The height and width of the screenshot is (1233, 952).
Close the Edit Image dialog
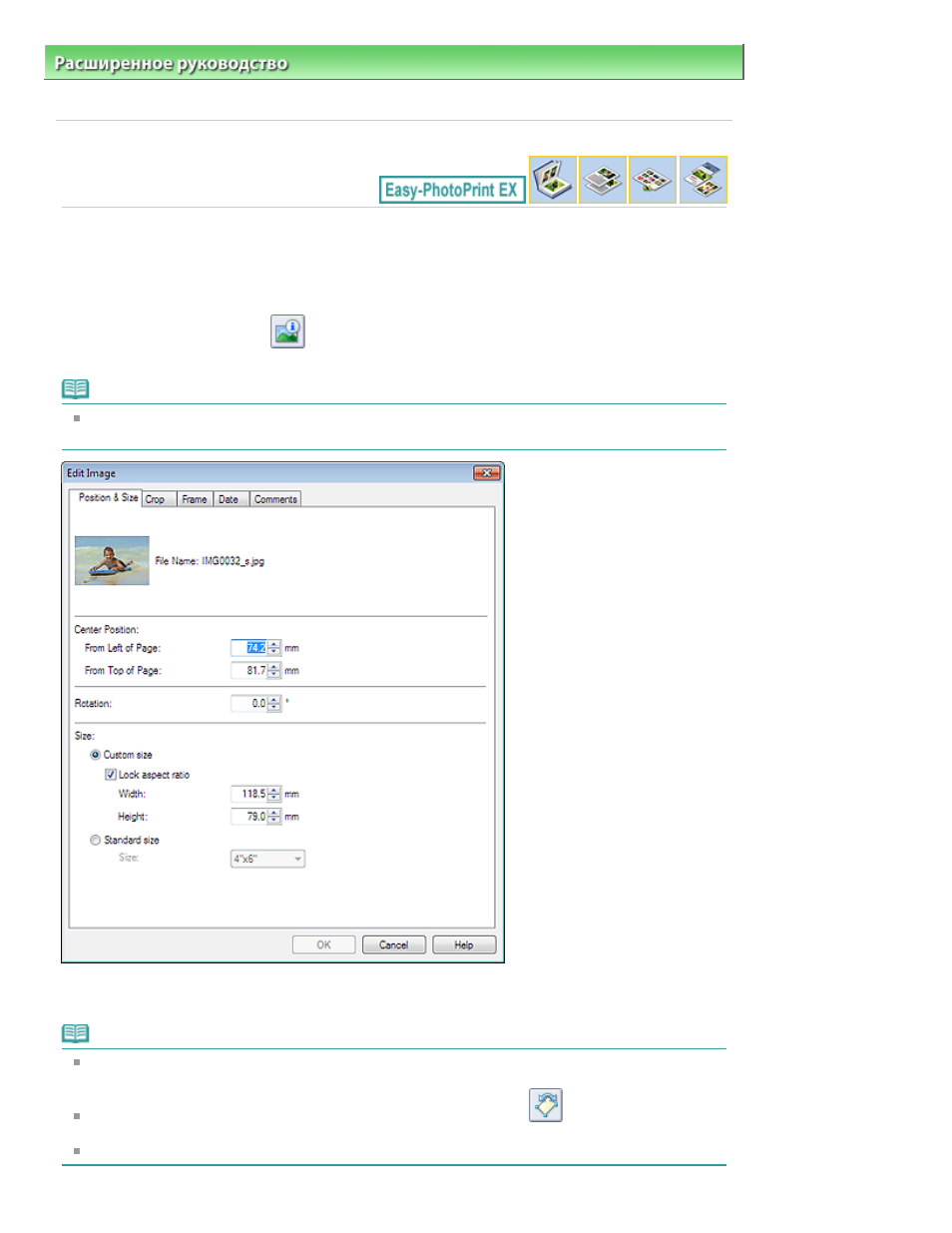487,473
